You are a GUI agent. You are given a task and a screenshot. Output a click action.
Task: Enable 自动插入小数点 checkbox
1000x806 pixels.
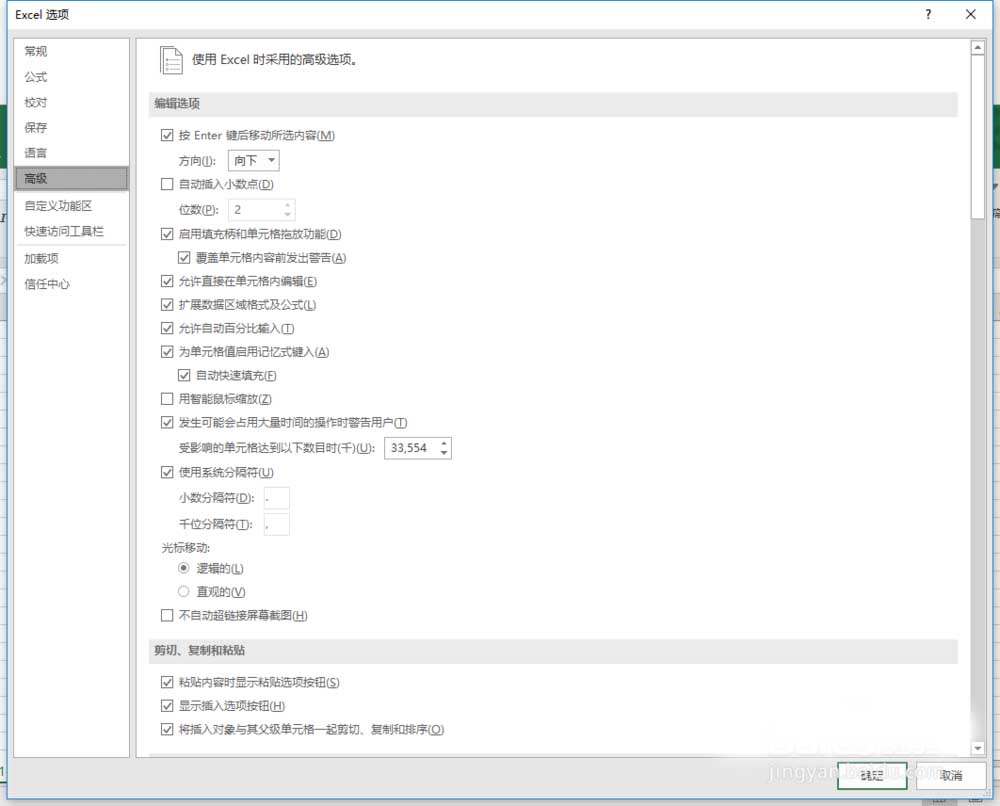(167, 184)
